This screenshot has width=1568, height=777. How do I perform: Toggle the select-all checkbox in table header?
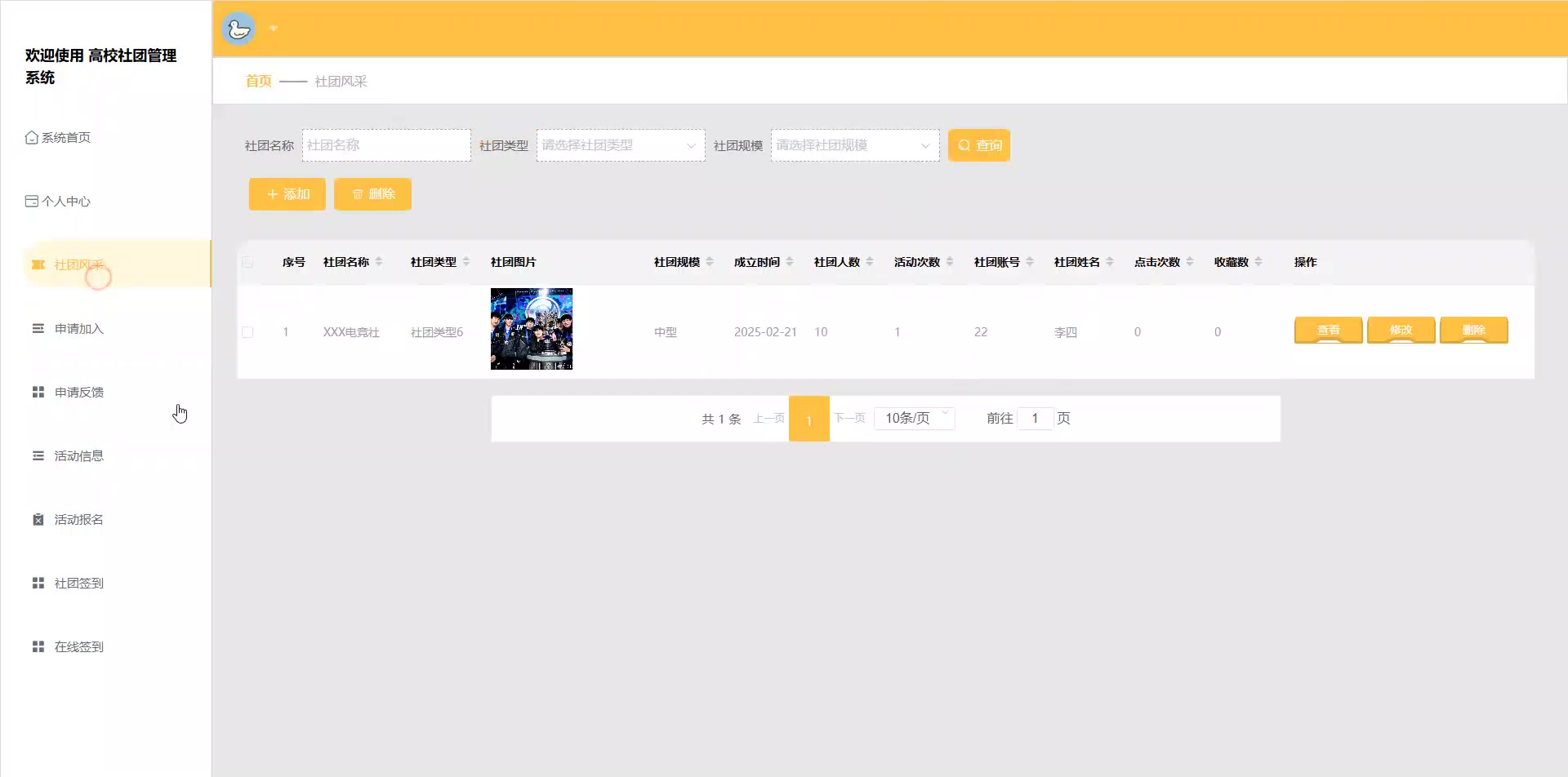(247, 263)
